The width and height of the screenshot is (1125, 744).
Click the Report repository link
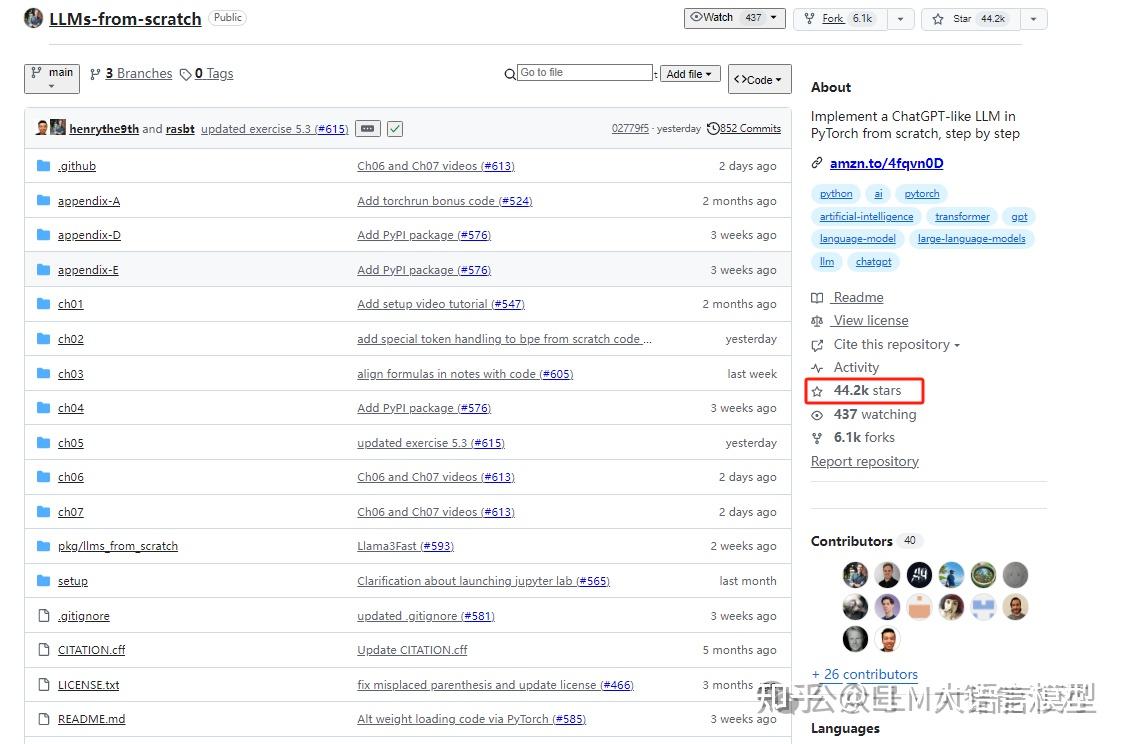[x=864, y=461]
